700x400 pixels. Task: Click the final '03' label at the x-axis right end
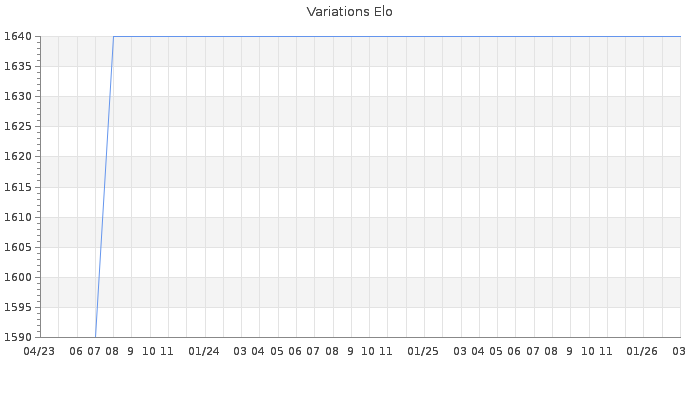pyautogui.click(x=678, y=352)
